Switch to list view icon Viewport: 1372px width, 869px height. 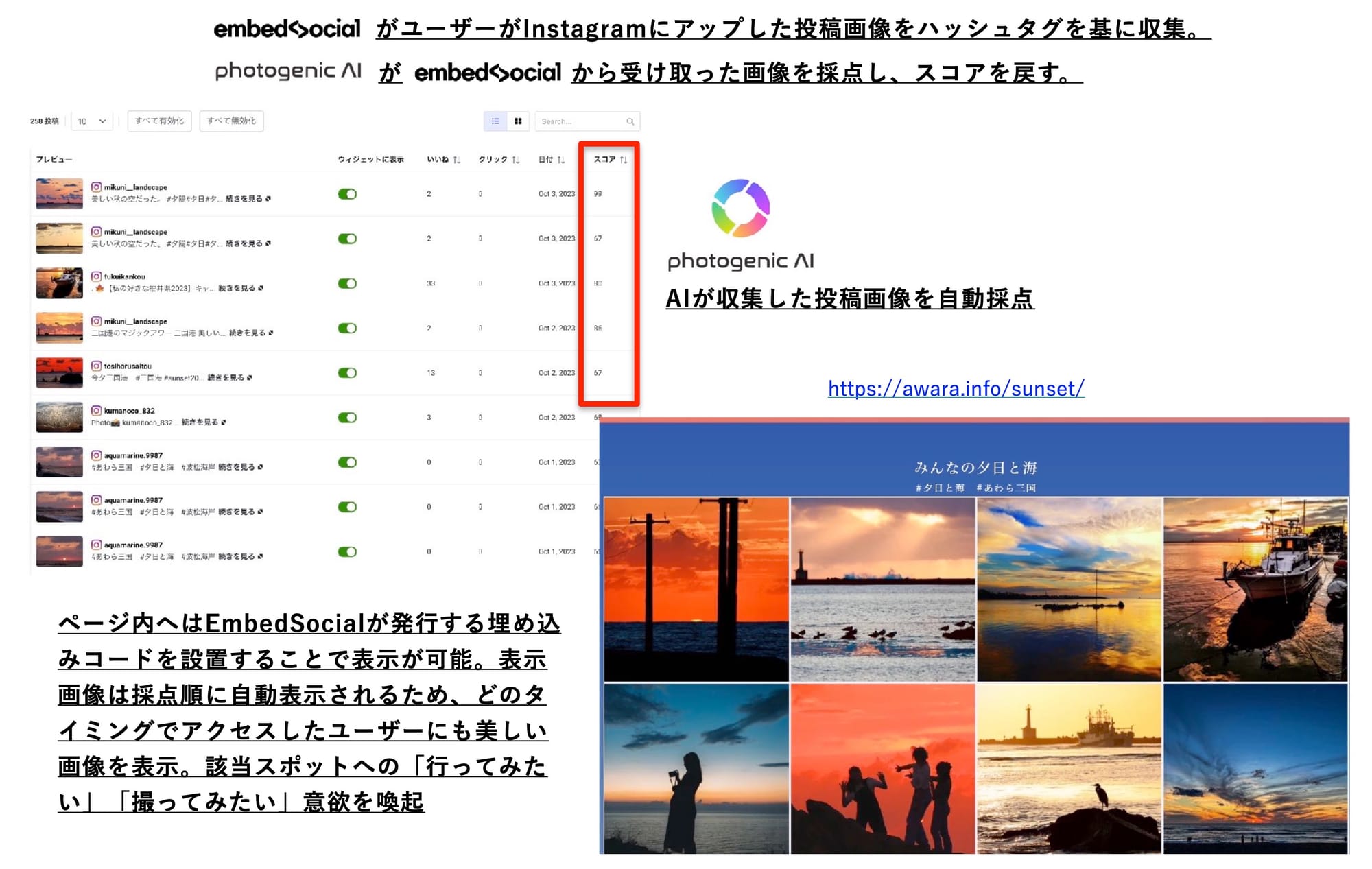click(495, 121)
